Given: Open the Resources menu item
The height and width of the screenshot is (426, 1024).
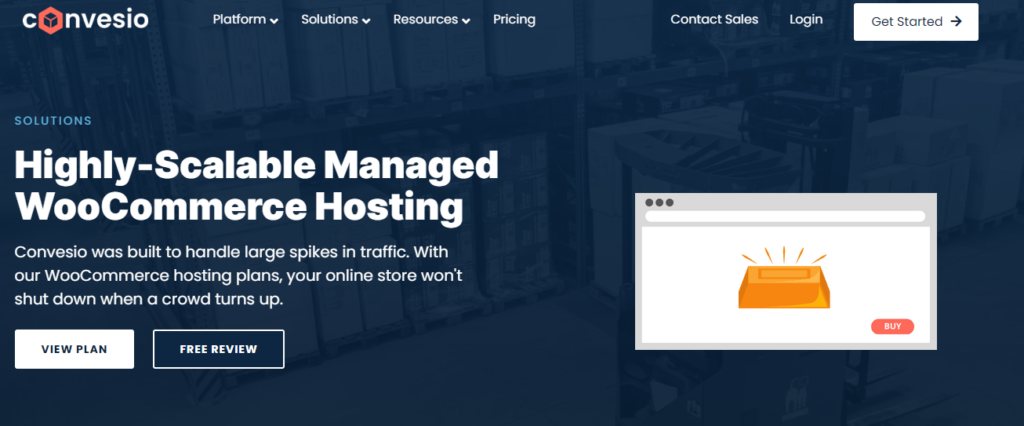Looking at the screenshot, I should tap(425, 20).
